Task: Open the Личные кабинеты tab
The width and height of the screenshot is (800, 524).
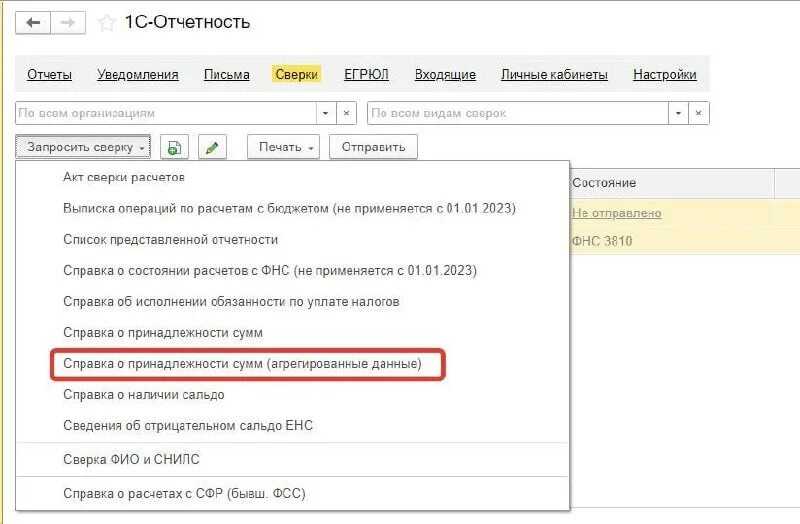Action: [554, 74]
